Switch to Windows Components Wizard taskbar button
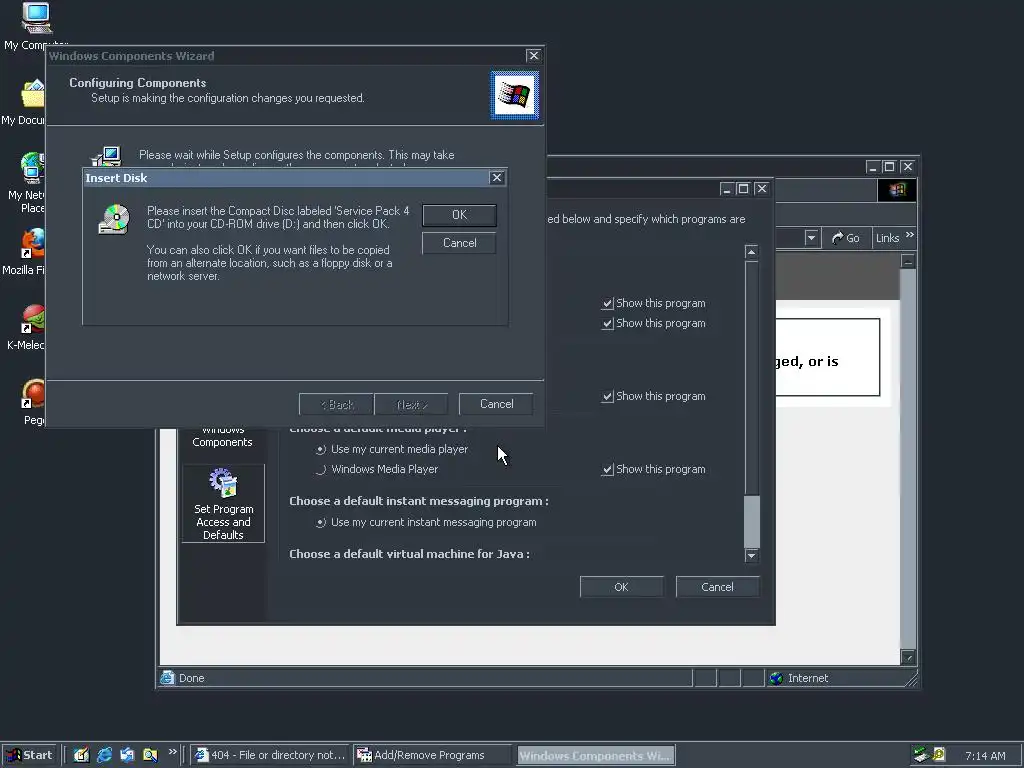Image resolution: width=1024 pixels, height=768 pixels. coord(596,756)
